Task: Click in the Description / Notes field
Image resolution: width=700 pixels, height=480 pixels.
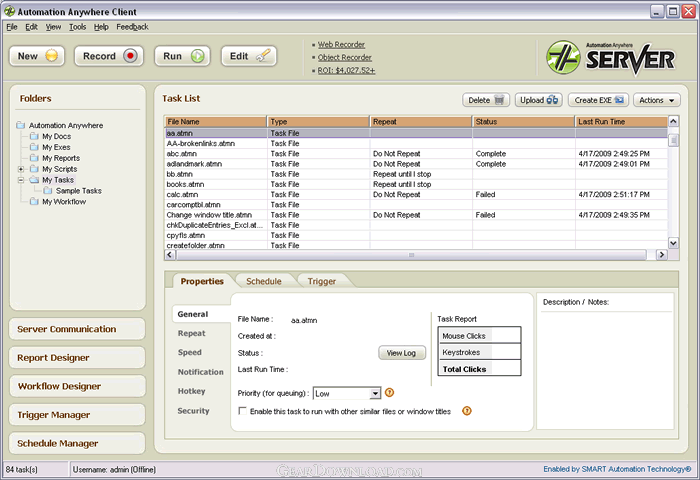Action: [x=605, y=370]
